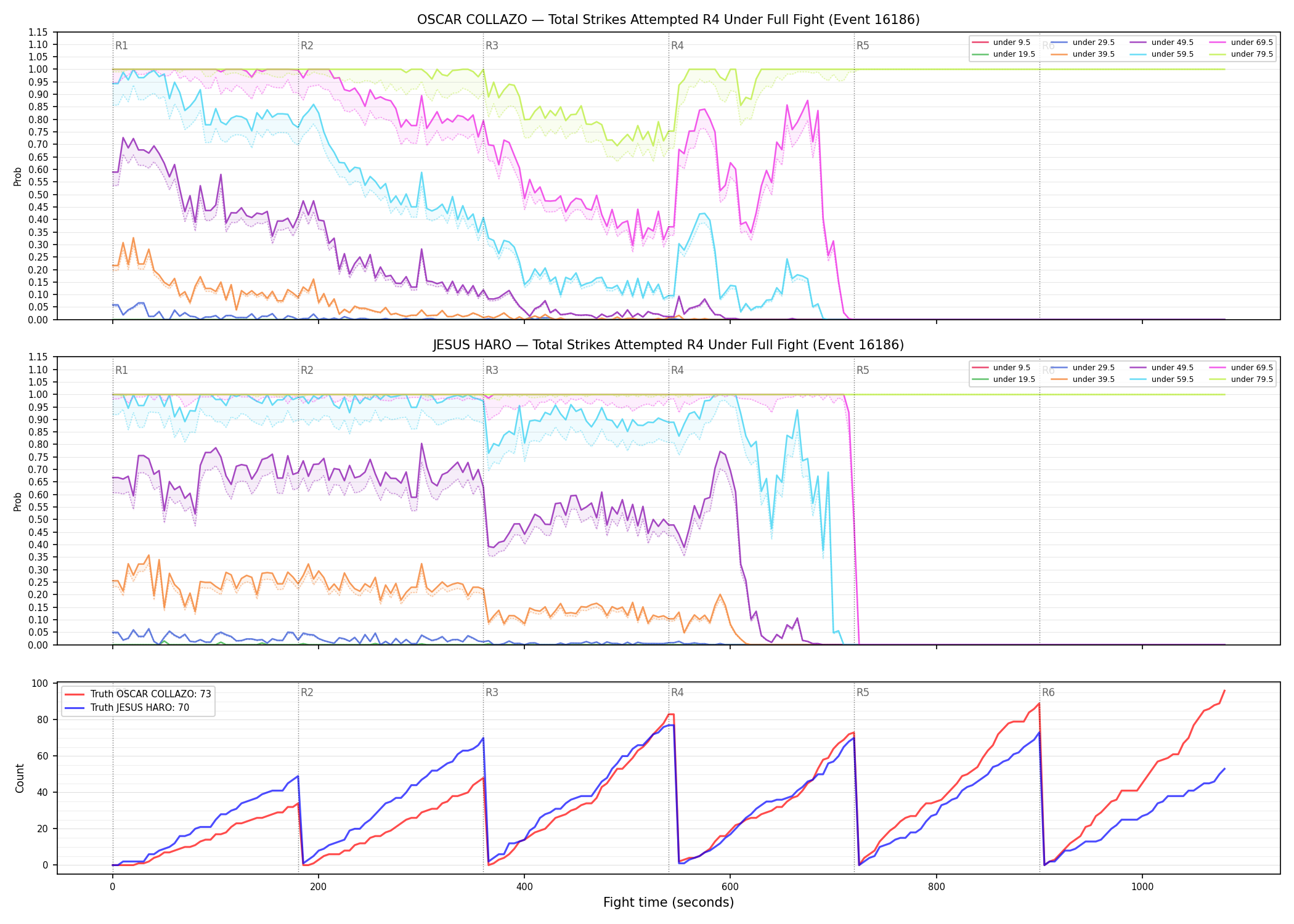Click 'Prob' axis label on Oscar Collazo chart
The height and width of the screenshot is (924, 1294).
click(18, 176)
